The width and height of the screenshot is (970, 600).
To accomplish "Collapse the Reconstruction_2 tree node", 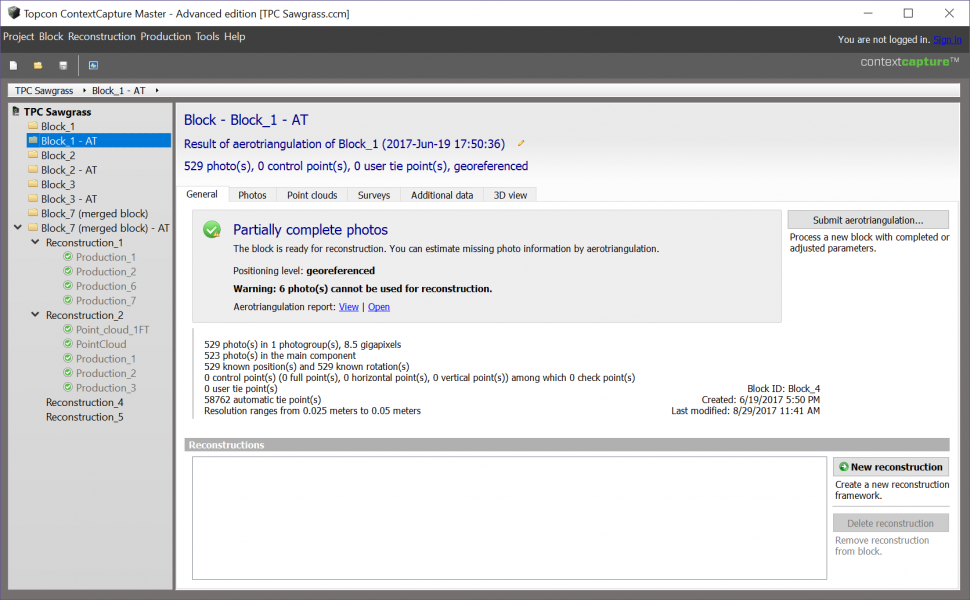I will [x=35, y=314].
